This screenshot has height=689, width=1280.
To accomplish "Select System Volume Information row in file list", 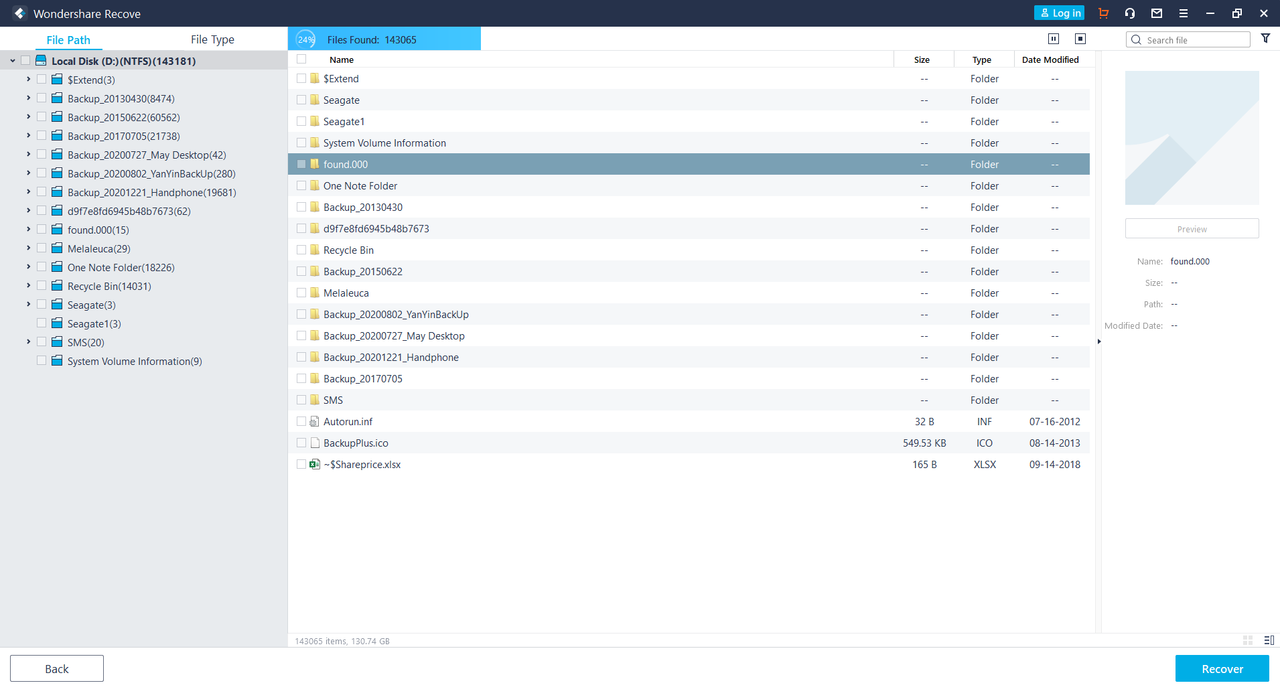I will pyautogui.click(x=689, y=143).
